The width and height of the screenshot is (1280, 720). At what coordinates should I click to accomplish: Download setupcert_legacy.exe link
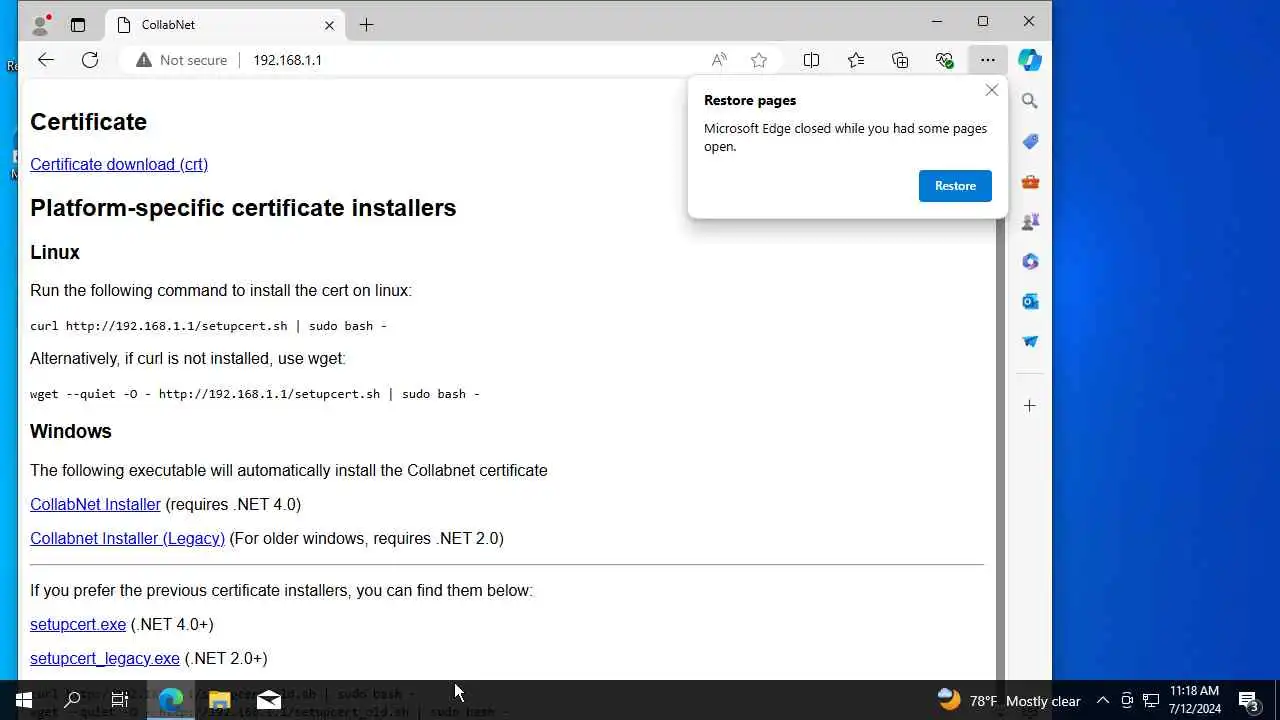pos(105,658)
